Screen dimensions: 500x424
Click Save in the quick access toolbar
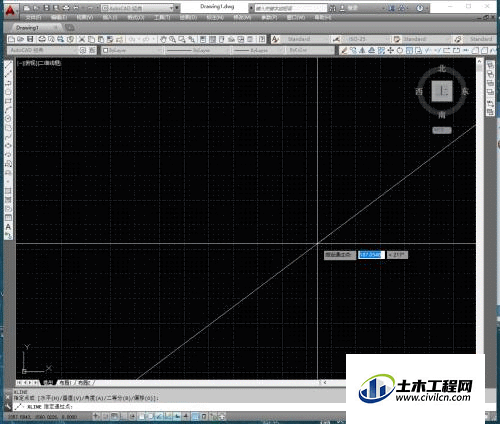[46, 8]
